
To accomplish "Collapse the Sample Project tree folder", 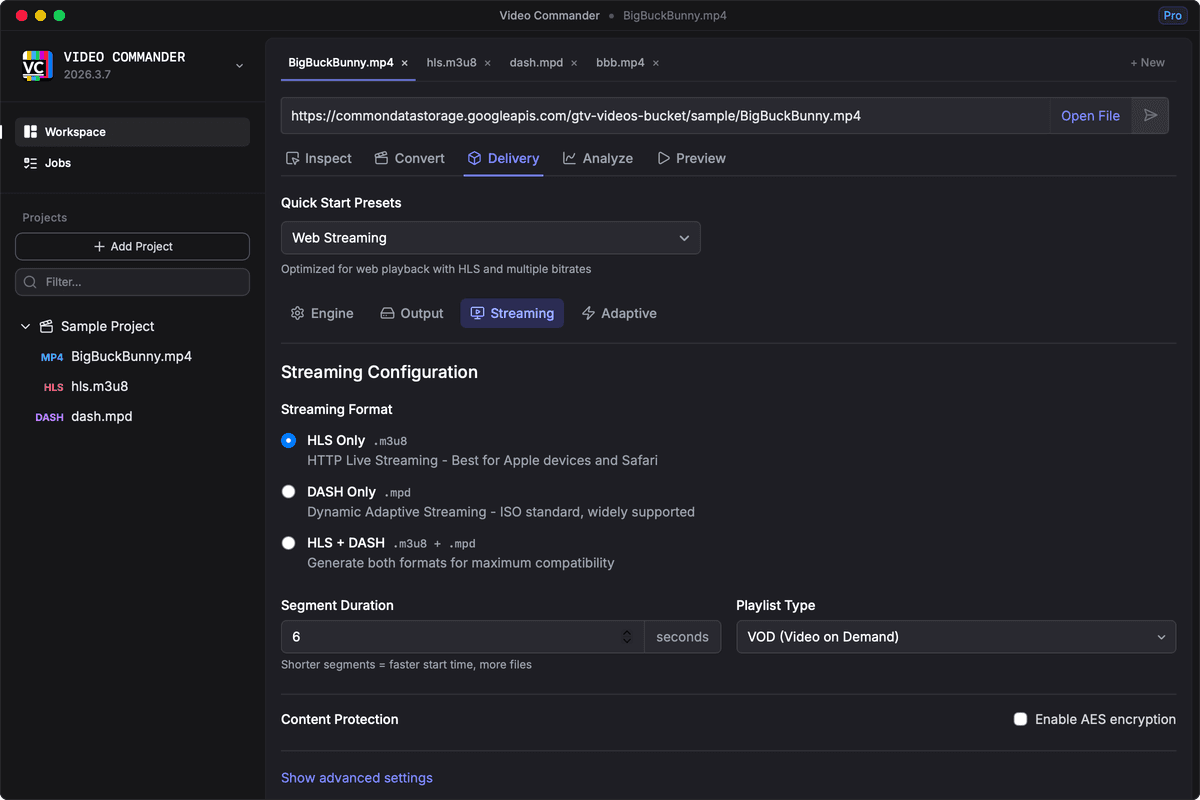I will point(26,327).
